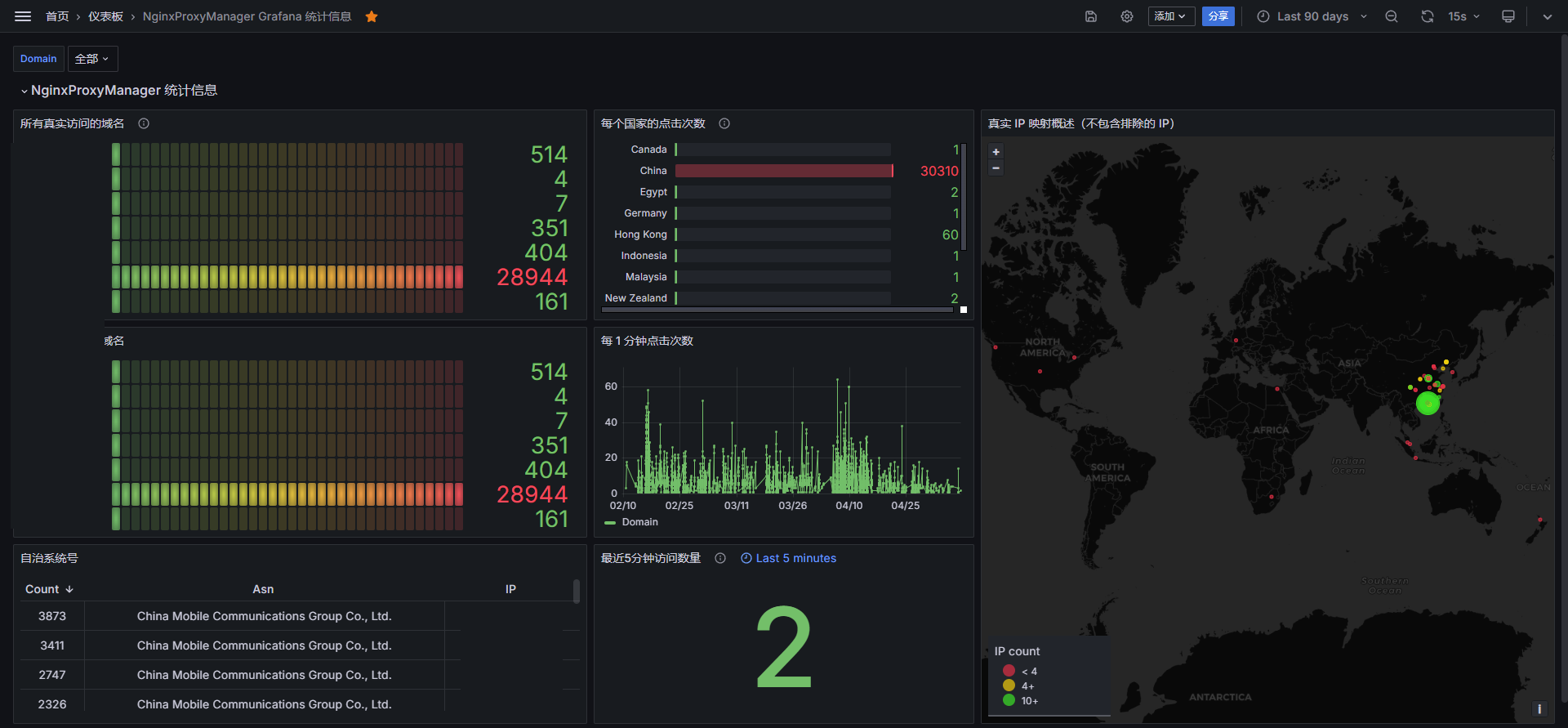
Task: Click the 28944 value in top gauge panel
Action: pos(532,277)
